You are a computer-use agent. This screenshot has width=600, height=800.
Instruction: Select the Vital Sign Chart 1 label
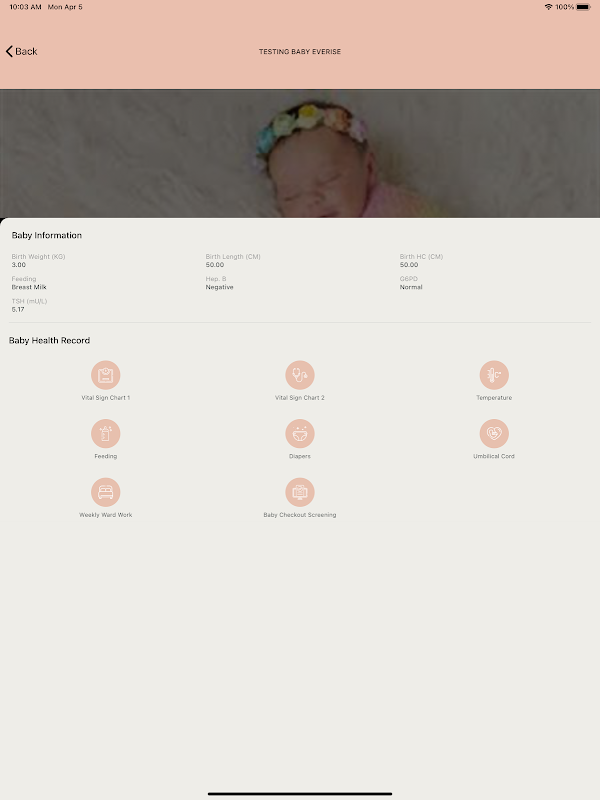pos(106,397)
